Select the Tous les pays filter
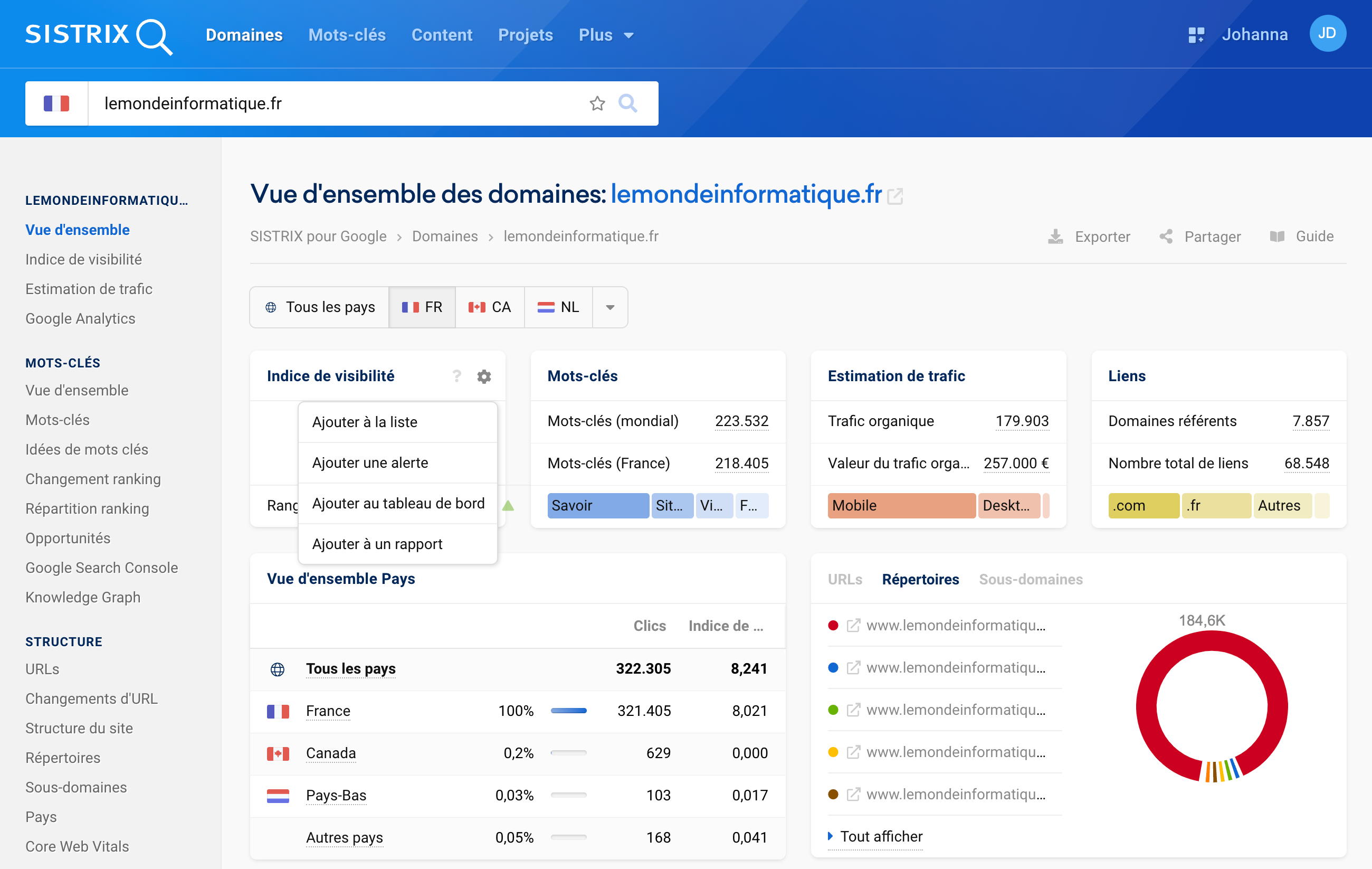 click(320, 307)
